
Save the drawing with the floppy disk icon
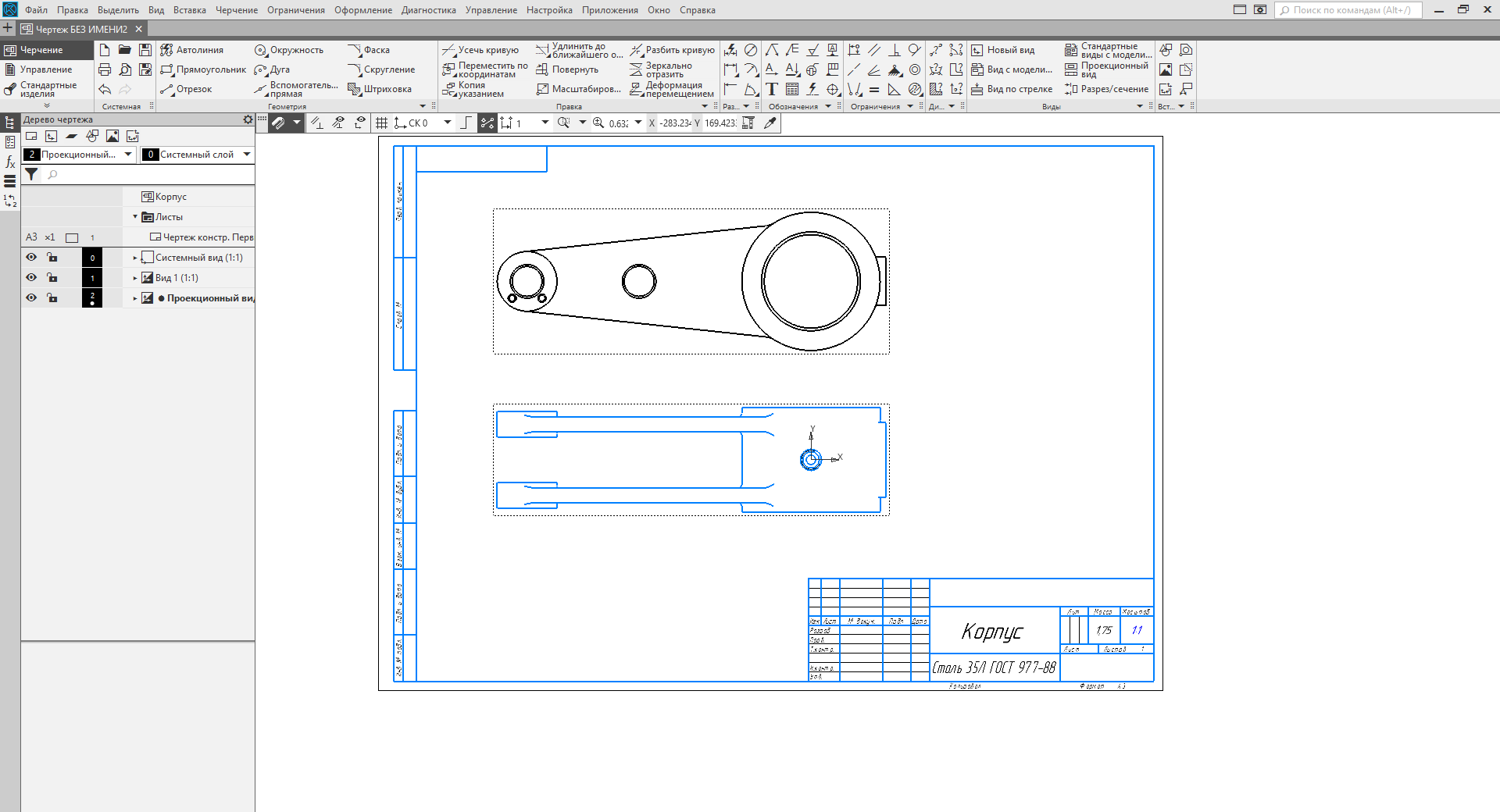[145, 50]
